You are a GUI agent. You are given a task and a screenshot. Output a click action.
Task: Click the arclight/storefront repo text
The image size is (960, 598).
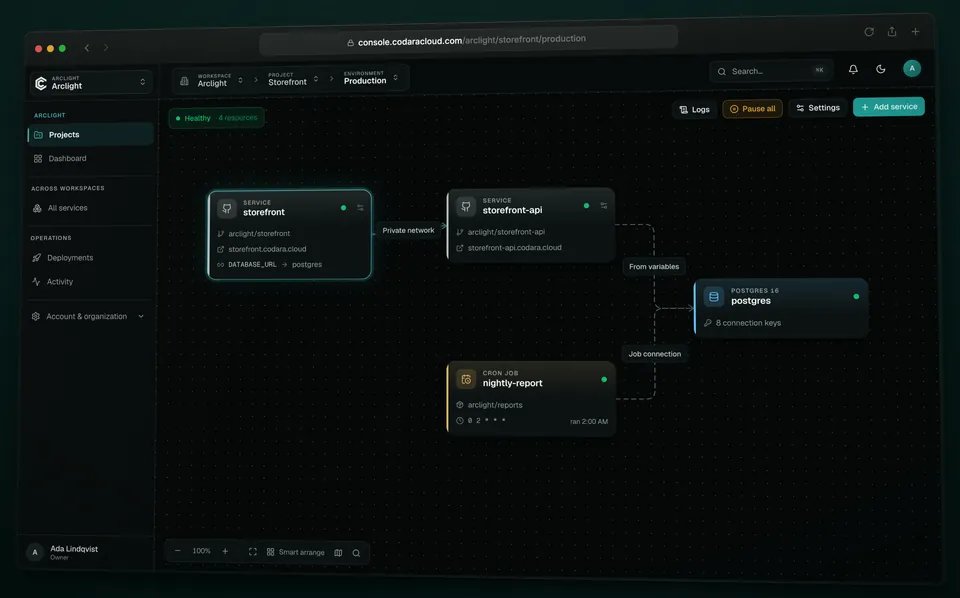coord(259,234)
